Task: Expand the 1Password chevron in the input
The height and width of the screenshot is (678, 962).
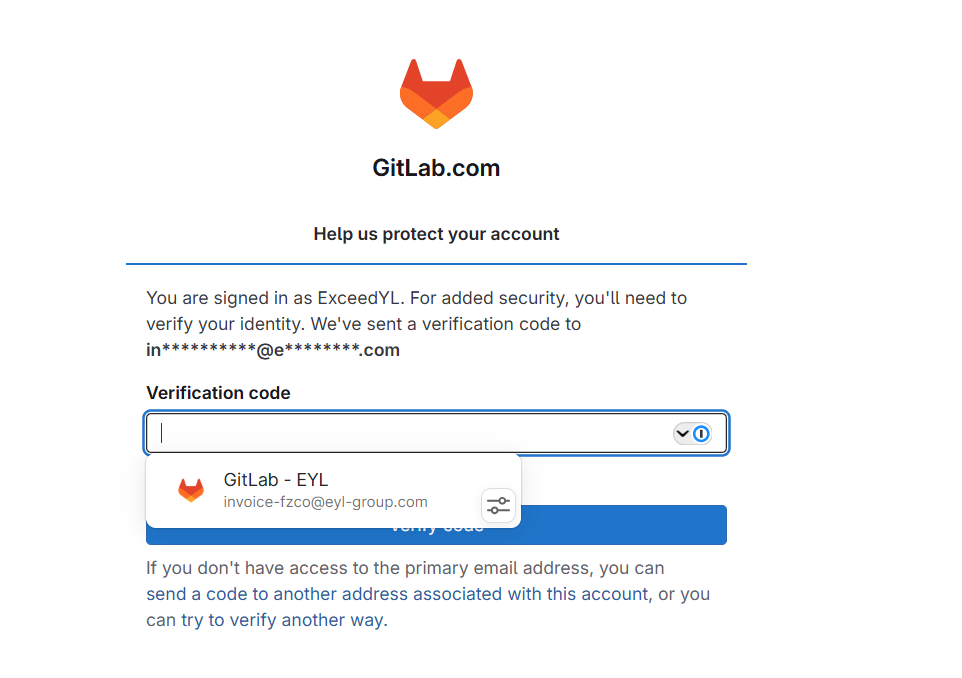Action: pyautogui.click(x=683, y=433)
